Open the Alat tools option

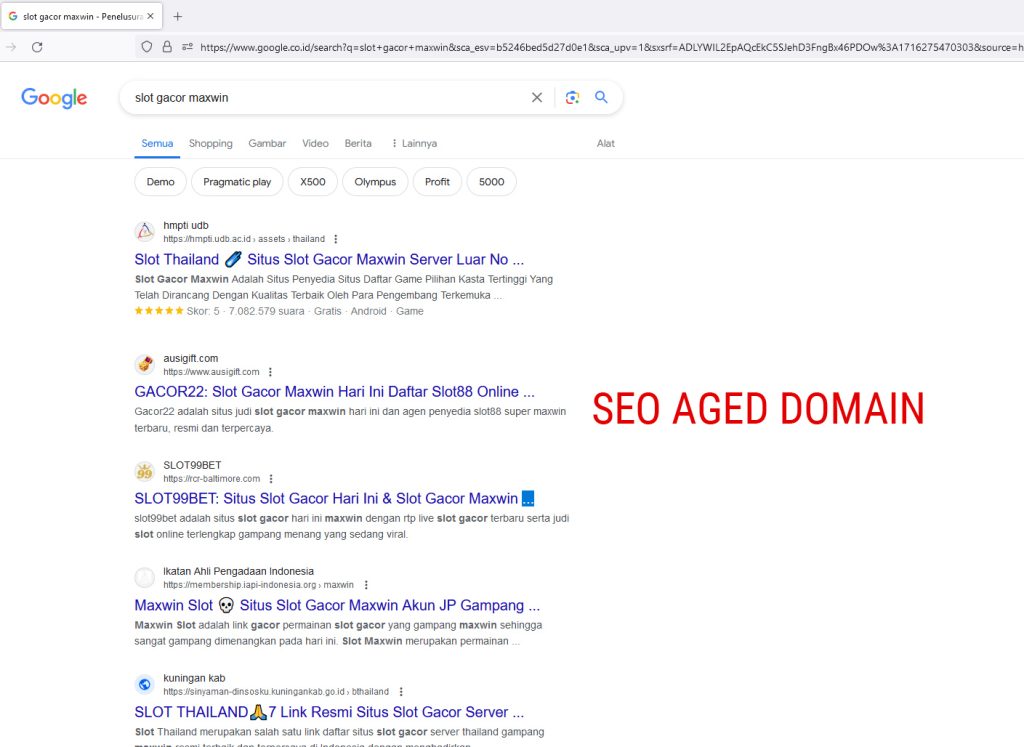[605, 143]
